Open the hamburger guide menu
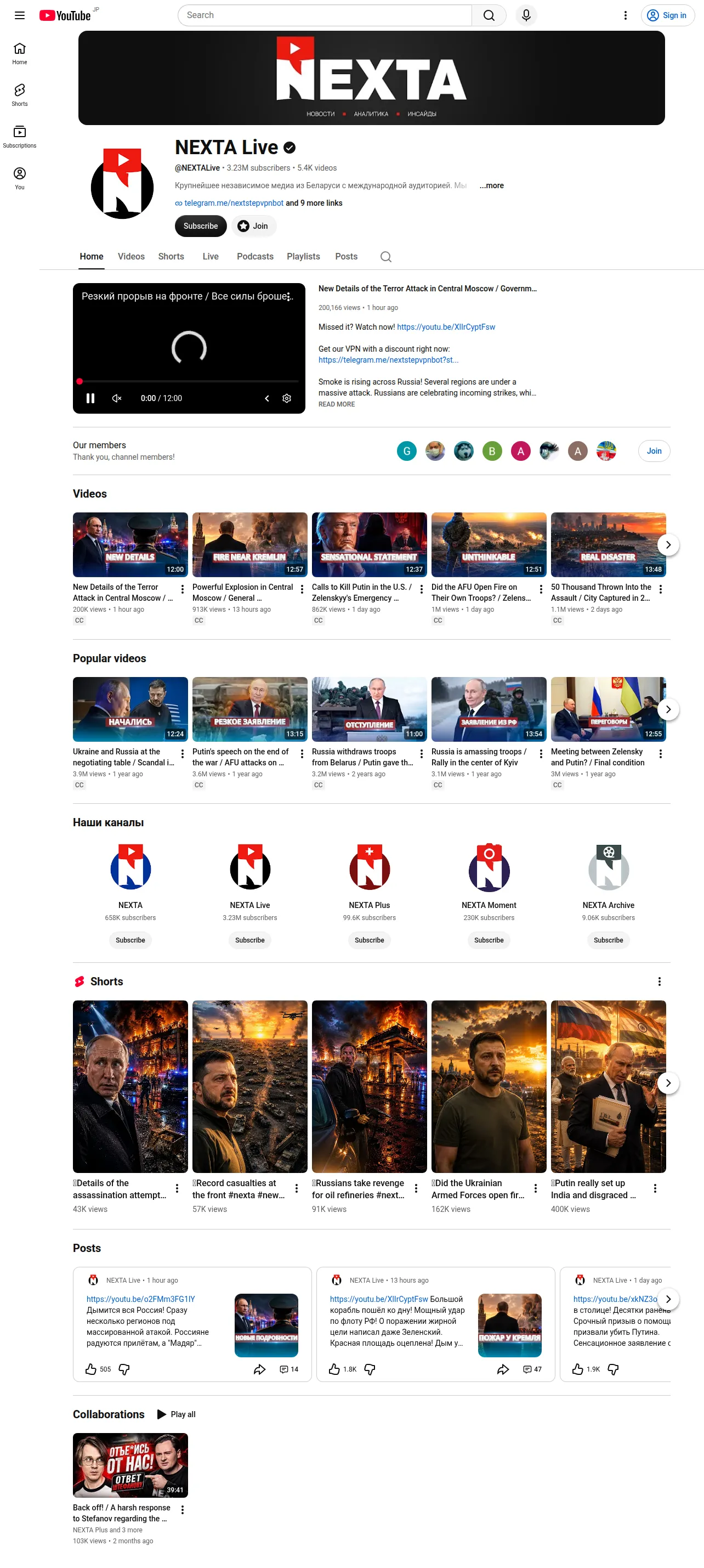The image size is (704, 1568). click(20, 15)
